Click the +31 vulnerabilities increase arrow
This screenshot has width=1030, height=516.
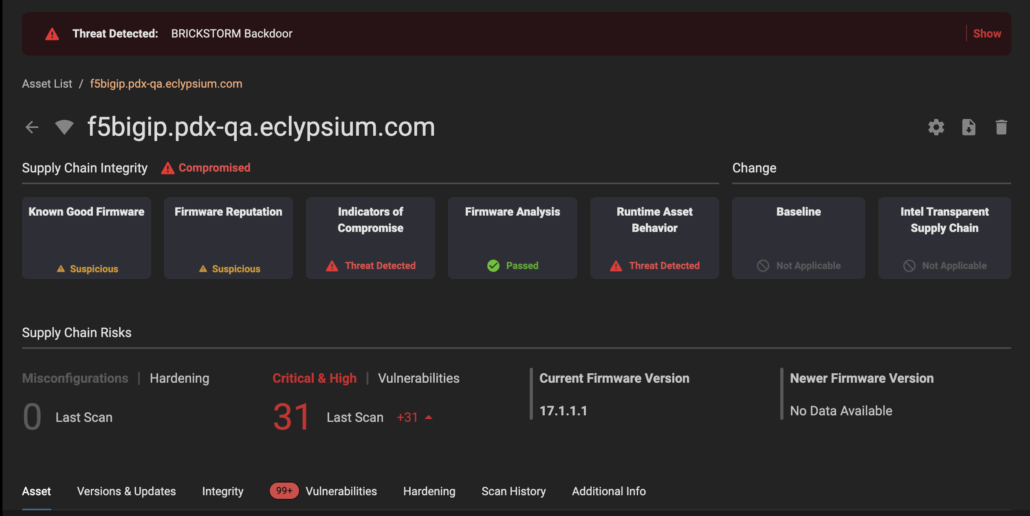(429, 418)
